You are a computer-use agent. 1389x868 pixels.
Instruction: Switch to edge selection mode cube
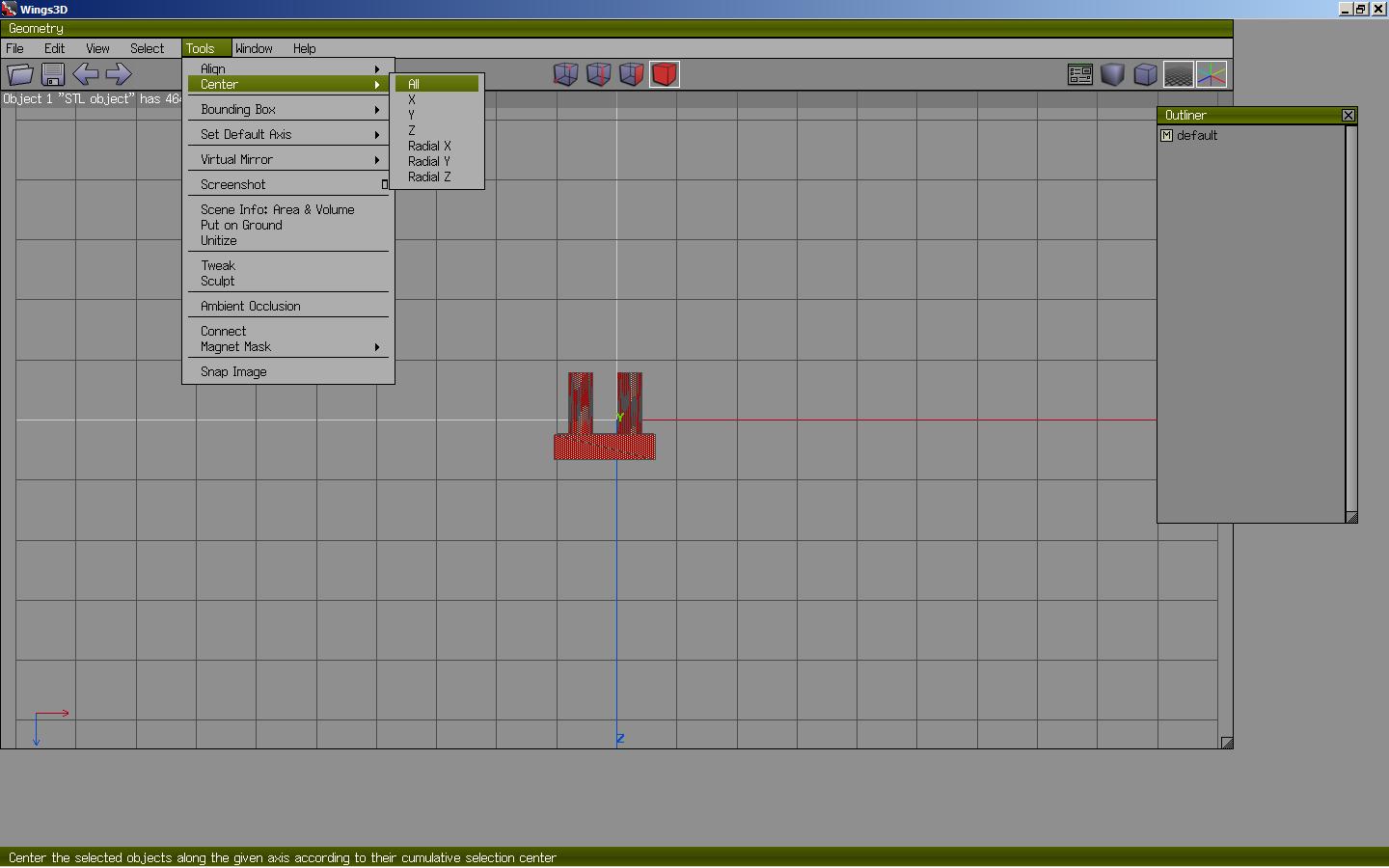pyautogui.click(x=599, y=74)
